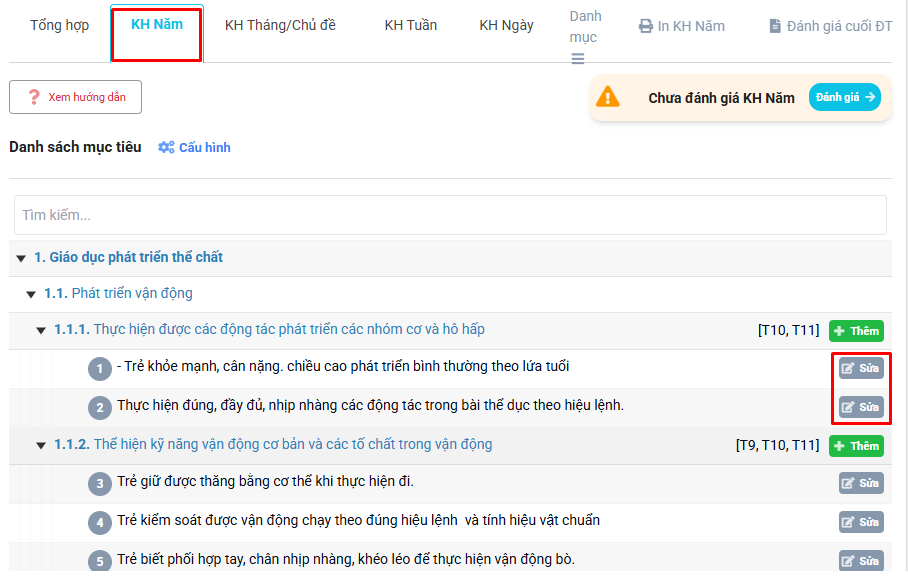Image resolution: width=908 pixels, height=576 pixels.
Task: Go to the KH Tuần tab
Action: point(410,26)
